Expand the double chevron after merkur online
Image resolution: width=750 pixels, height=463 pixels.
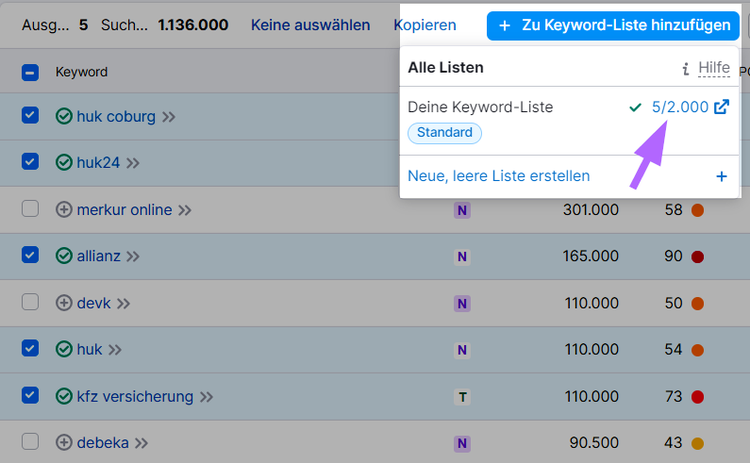pos(185,210)
